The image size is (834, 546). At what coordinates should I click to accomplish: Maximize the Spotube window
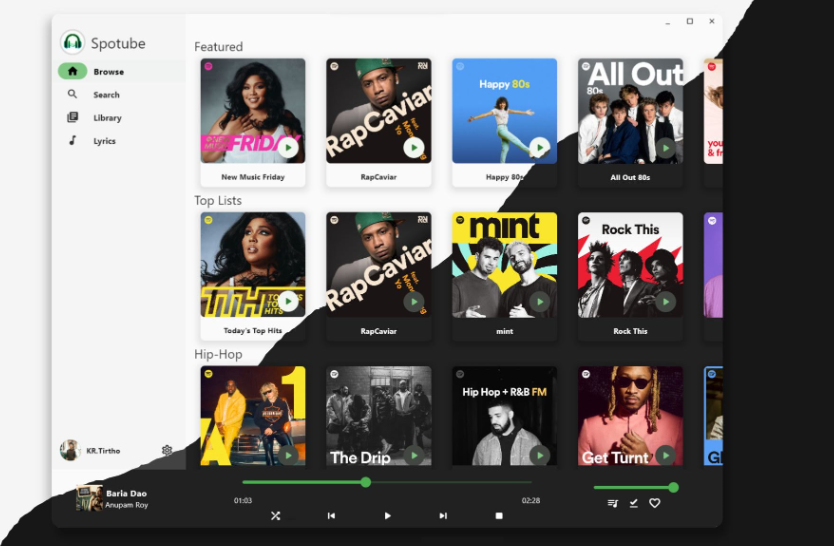coord(690,21)
